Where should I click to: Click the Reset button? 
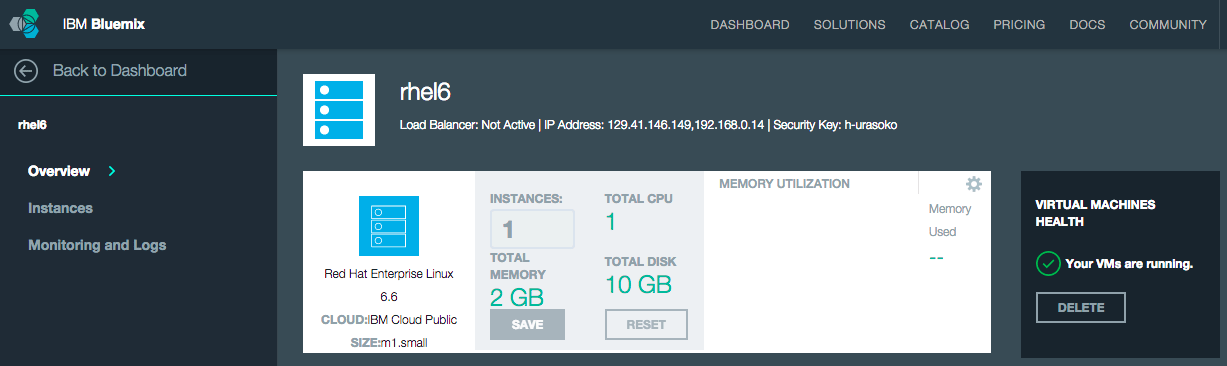point(646,325)
